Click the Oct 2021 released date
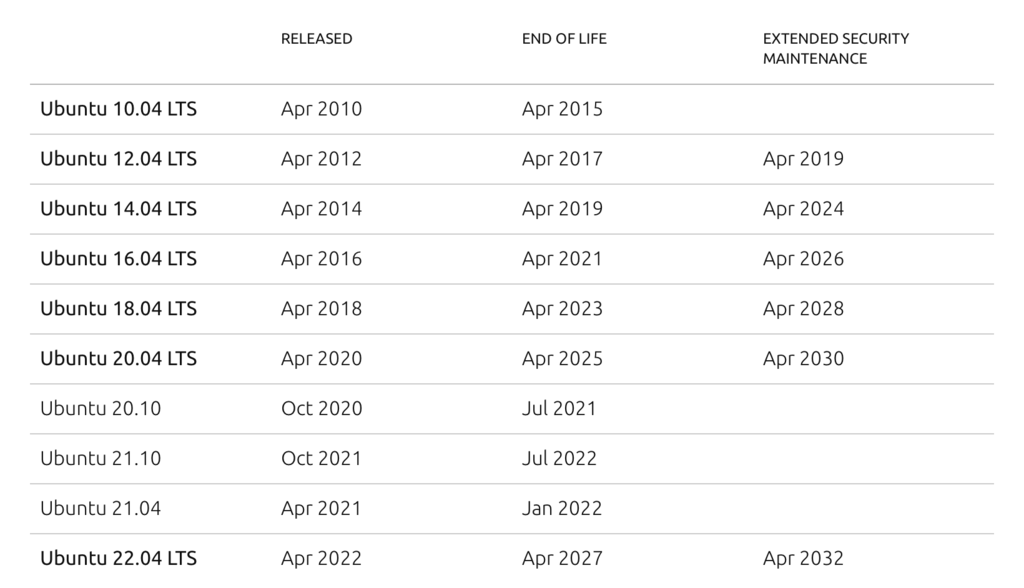Screen dimensions: 1024x588 pyautogui.click(x=321, y=459)
